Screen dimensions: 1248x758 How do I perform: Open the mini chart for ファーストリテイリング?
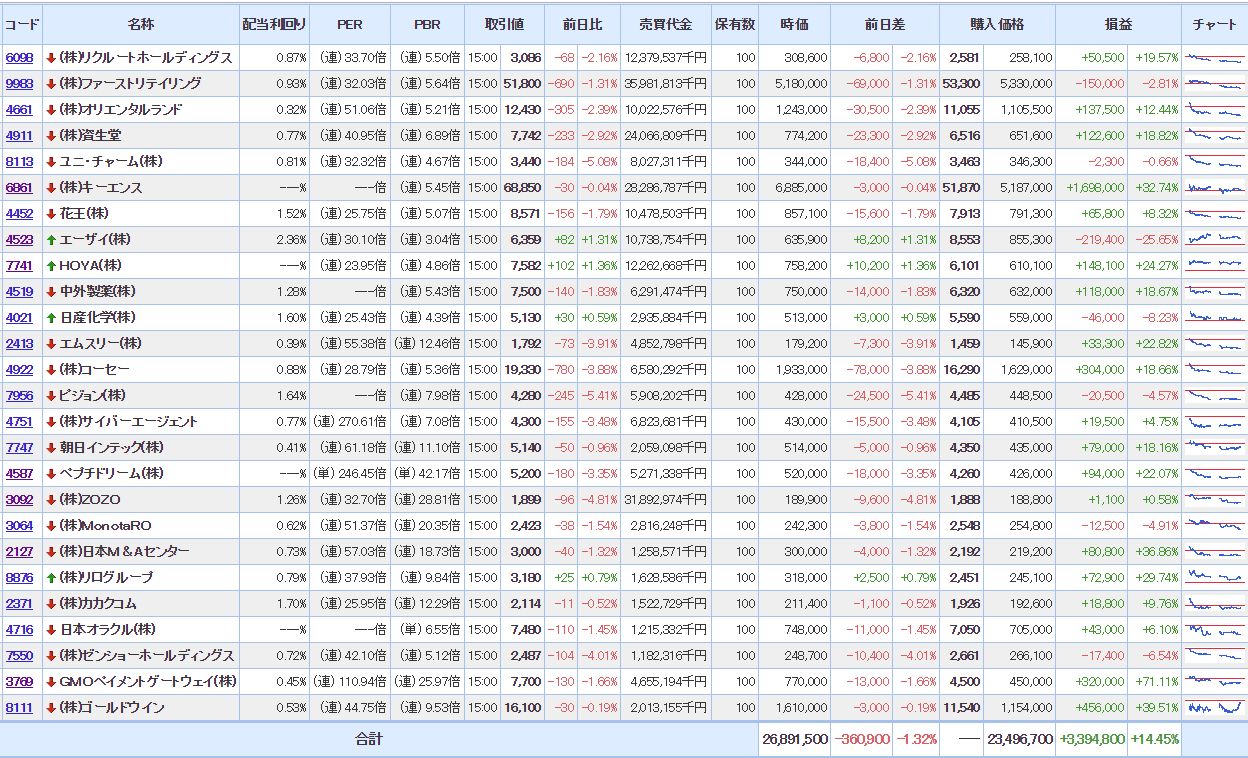click(1214, 84)
